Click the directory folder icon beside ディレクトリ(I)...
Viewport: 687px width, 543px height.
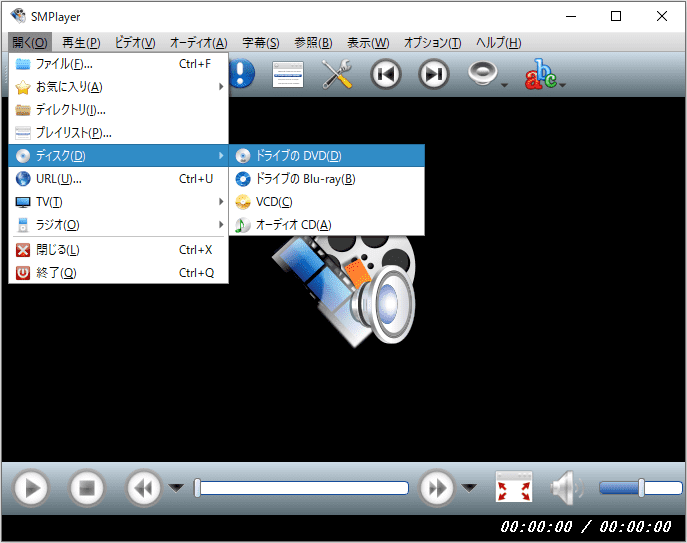pos(23,110)
